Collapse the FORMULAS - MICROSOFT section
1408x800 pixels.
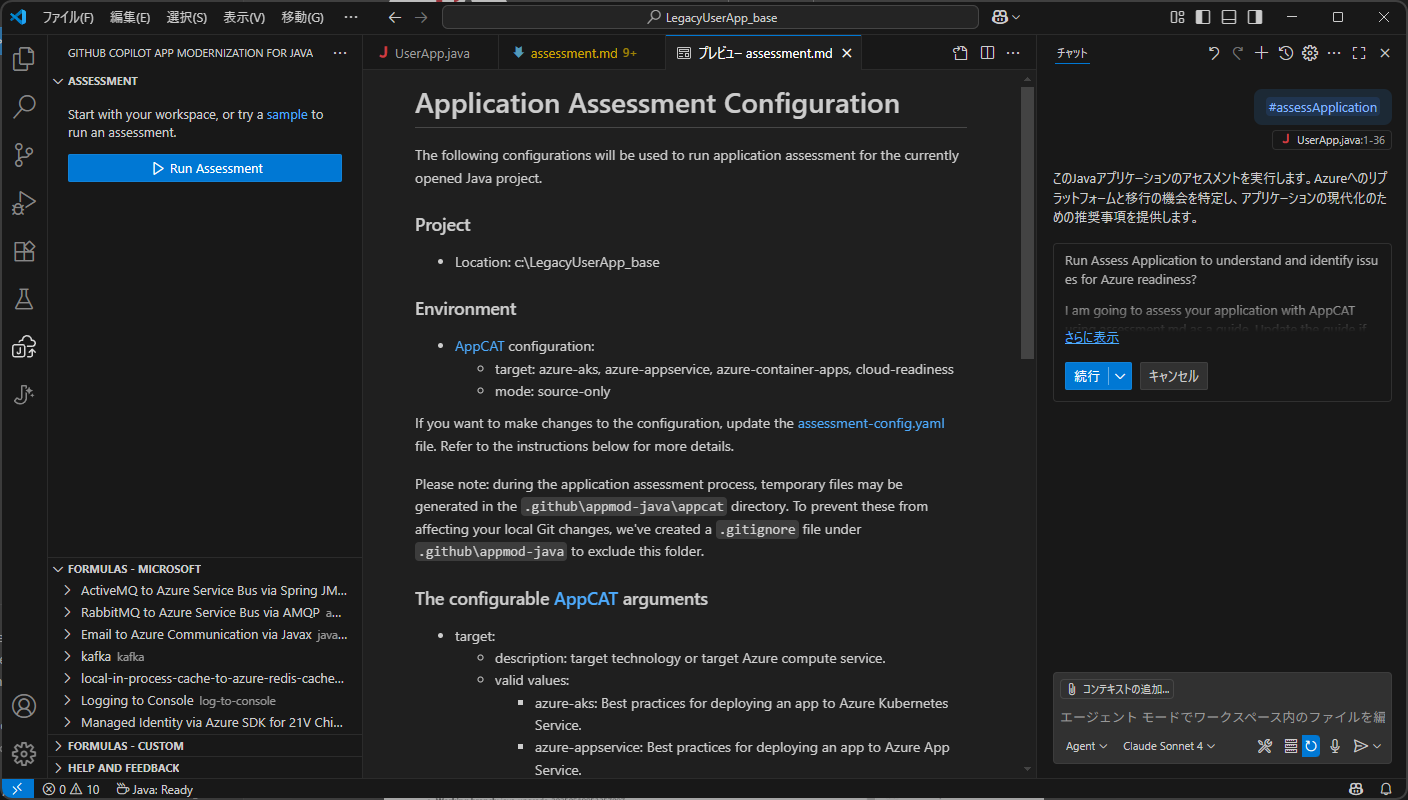[x=58, y=569]
